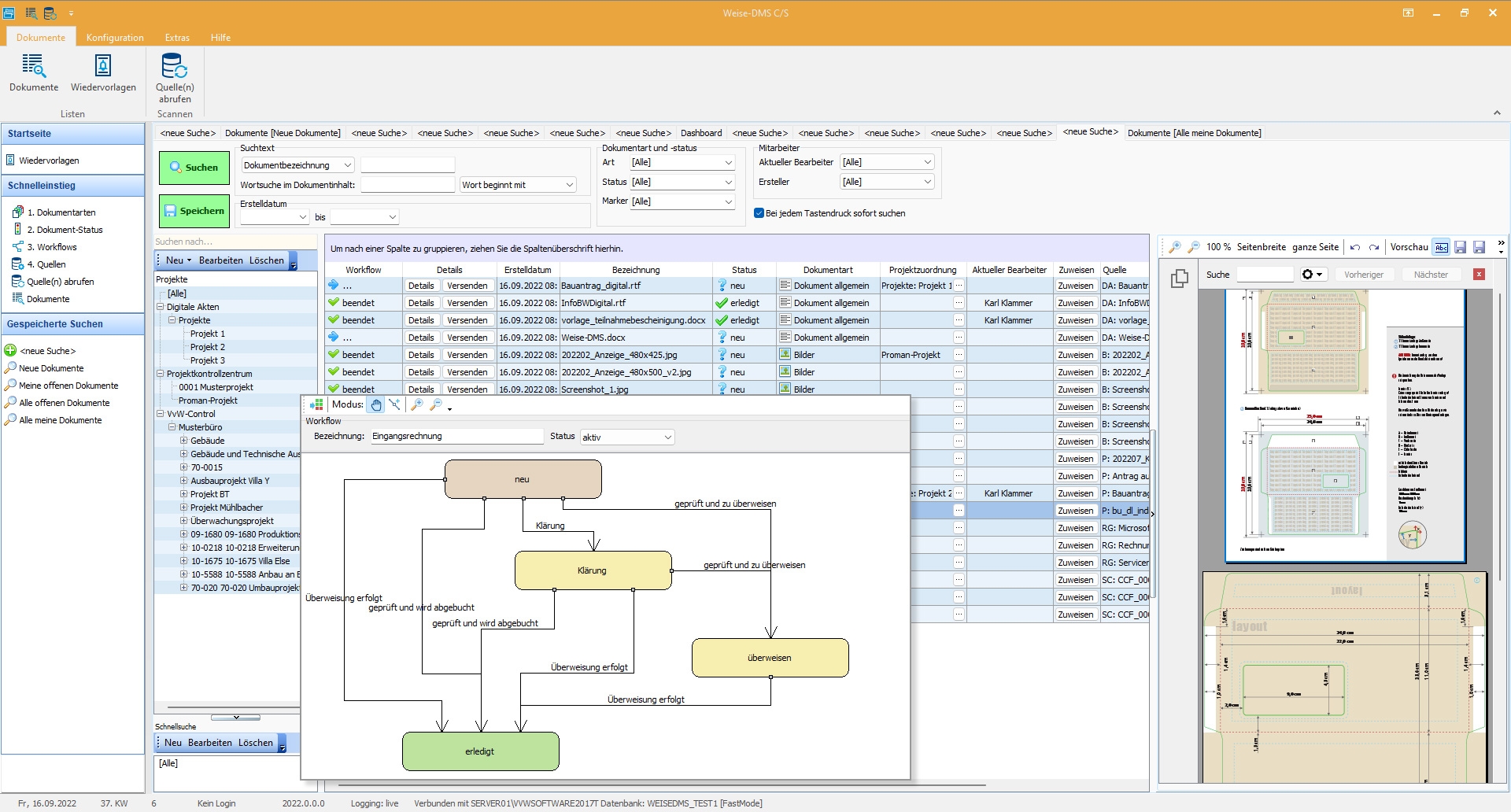This screenshot has height=812, width=1511.
Task: Zoom out in the document preview toolbar
Action: (1194, 247)
